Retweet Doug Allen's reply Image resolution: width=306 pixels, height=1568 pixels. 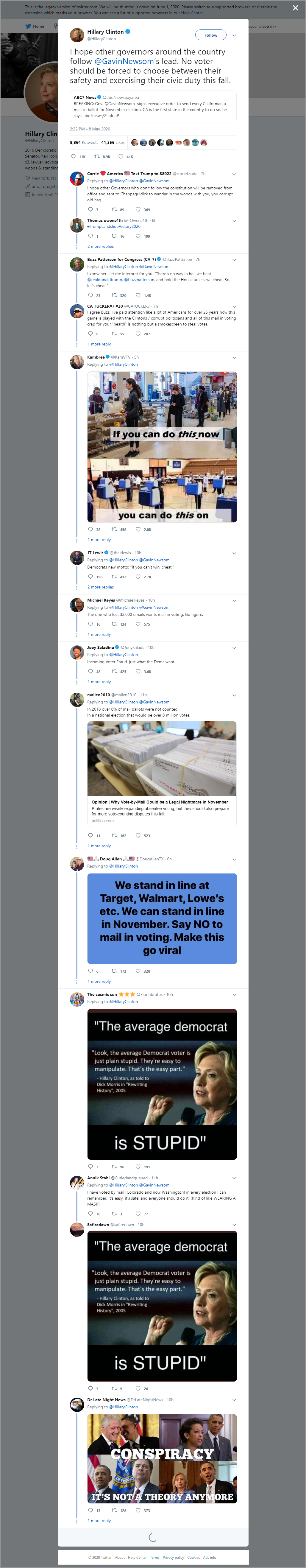[114, 971]
